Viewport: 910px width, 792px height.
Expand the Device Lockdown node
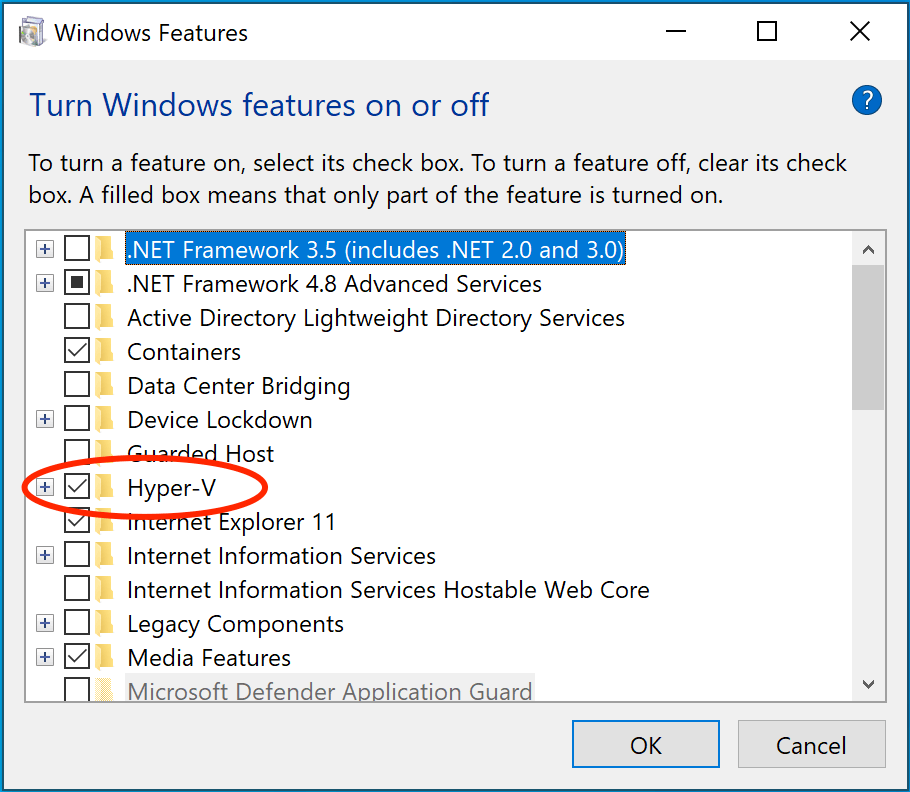click(x=44, y=419)
